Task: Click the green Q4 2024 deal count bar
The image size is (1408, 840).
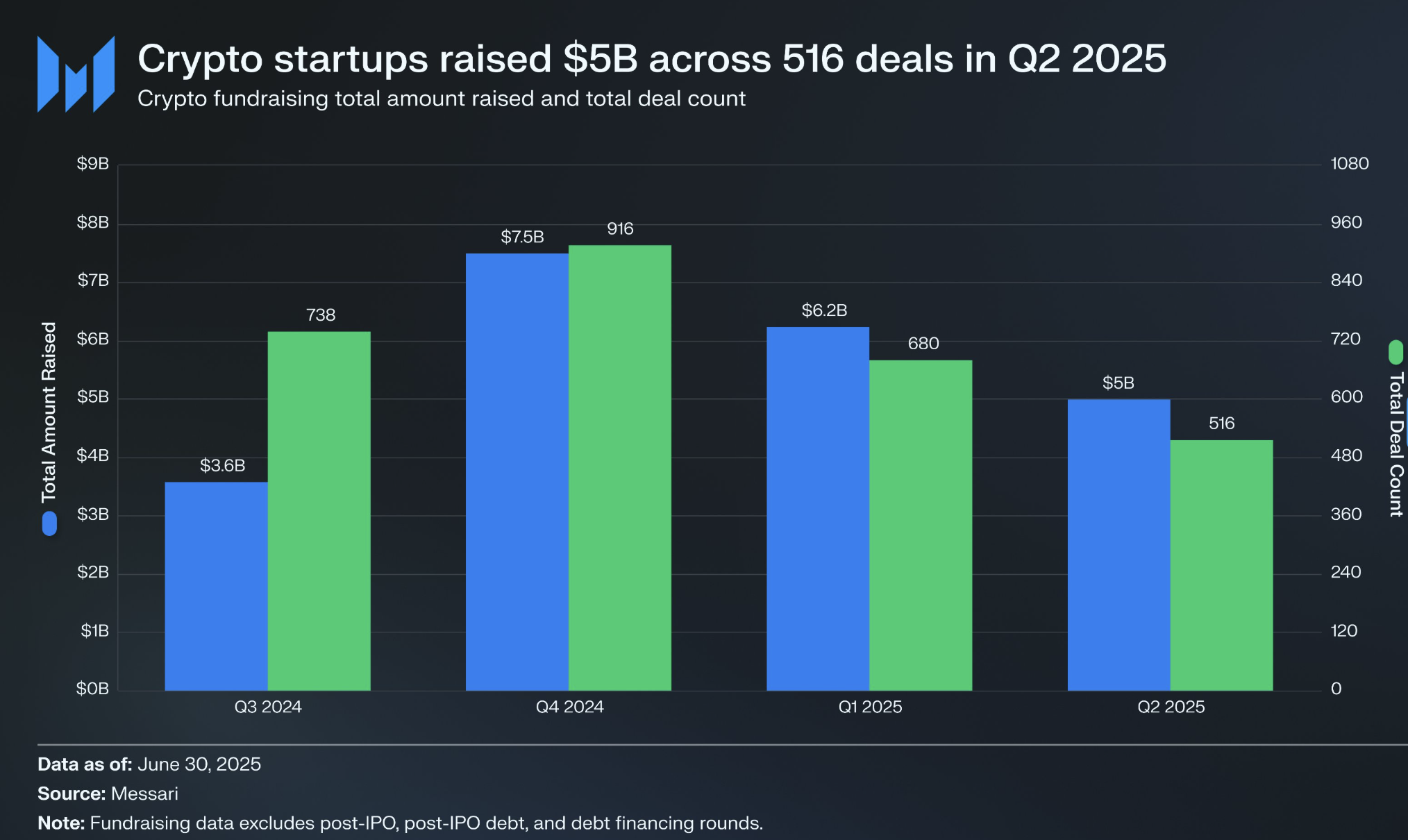Action: (x=619, y=468)
